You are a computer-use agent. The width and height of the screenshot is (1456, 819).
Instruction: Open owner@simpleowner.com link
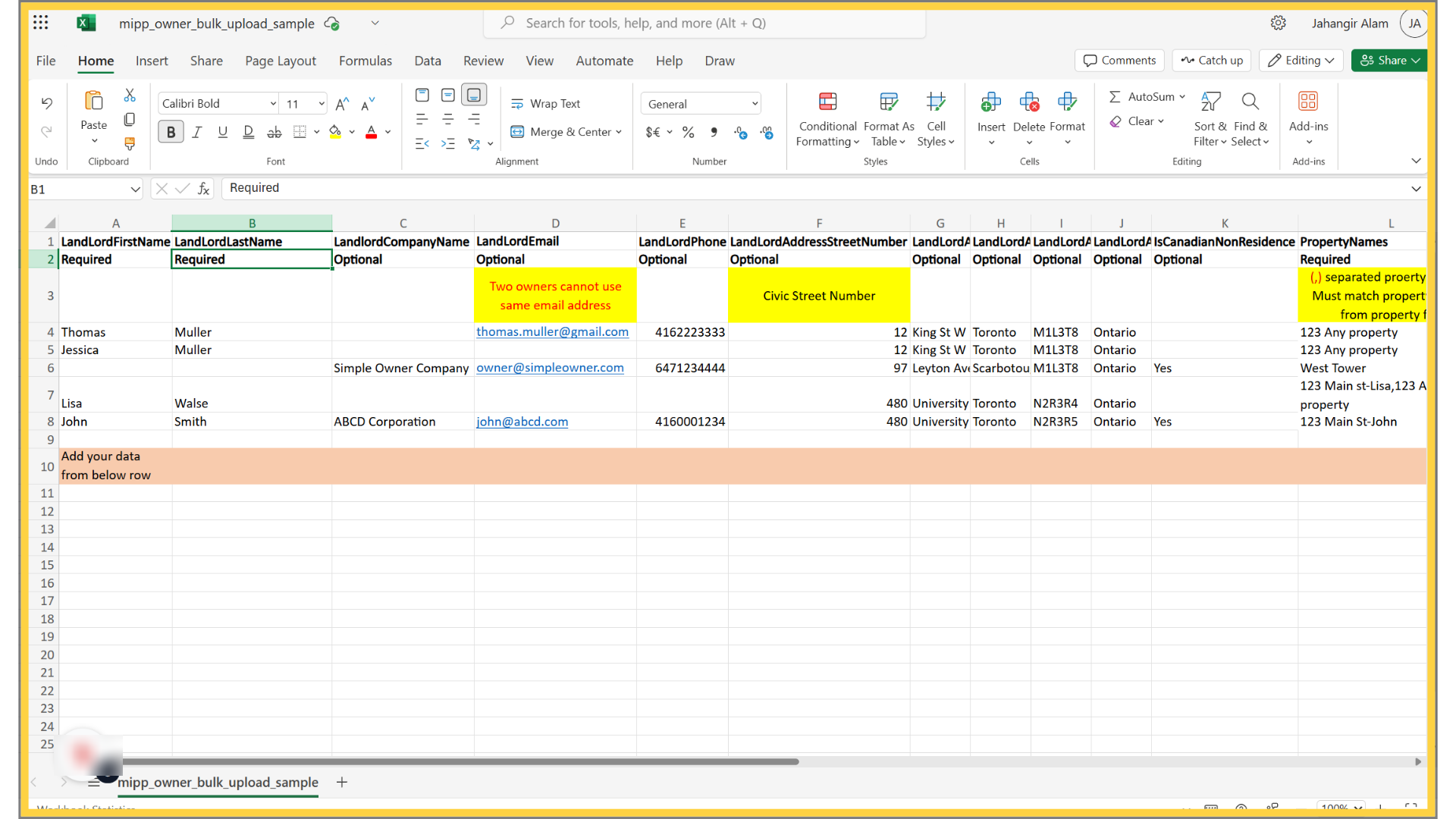tap(550, 368)
